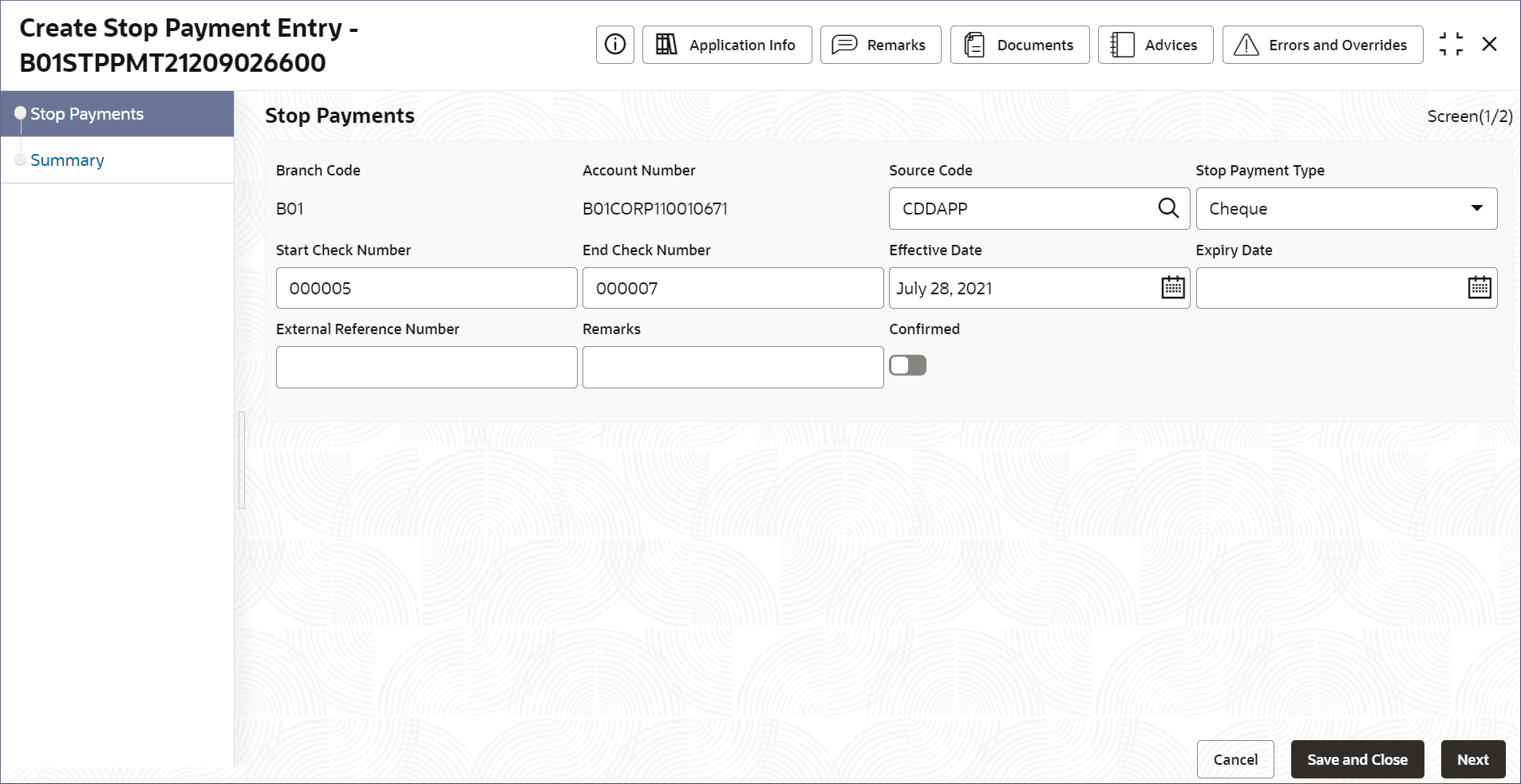The width and height of the screenshot is (1521, 784).
Task: Click the information circle icon
Action: coord(615,45)
